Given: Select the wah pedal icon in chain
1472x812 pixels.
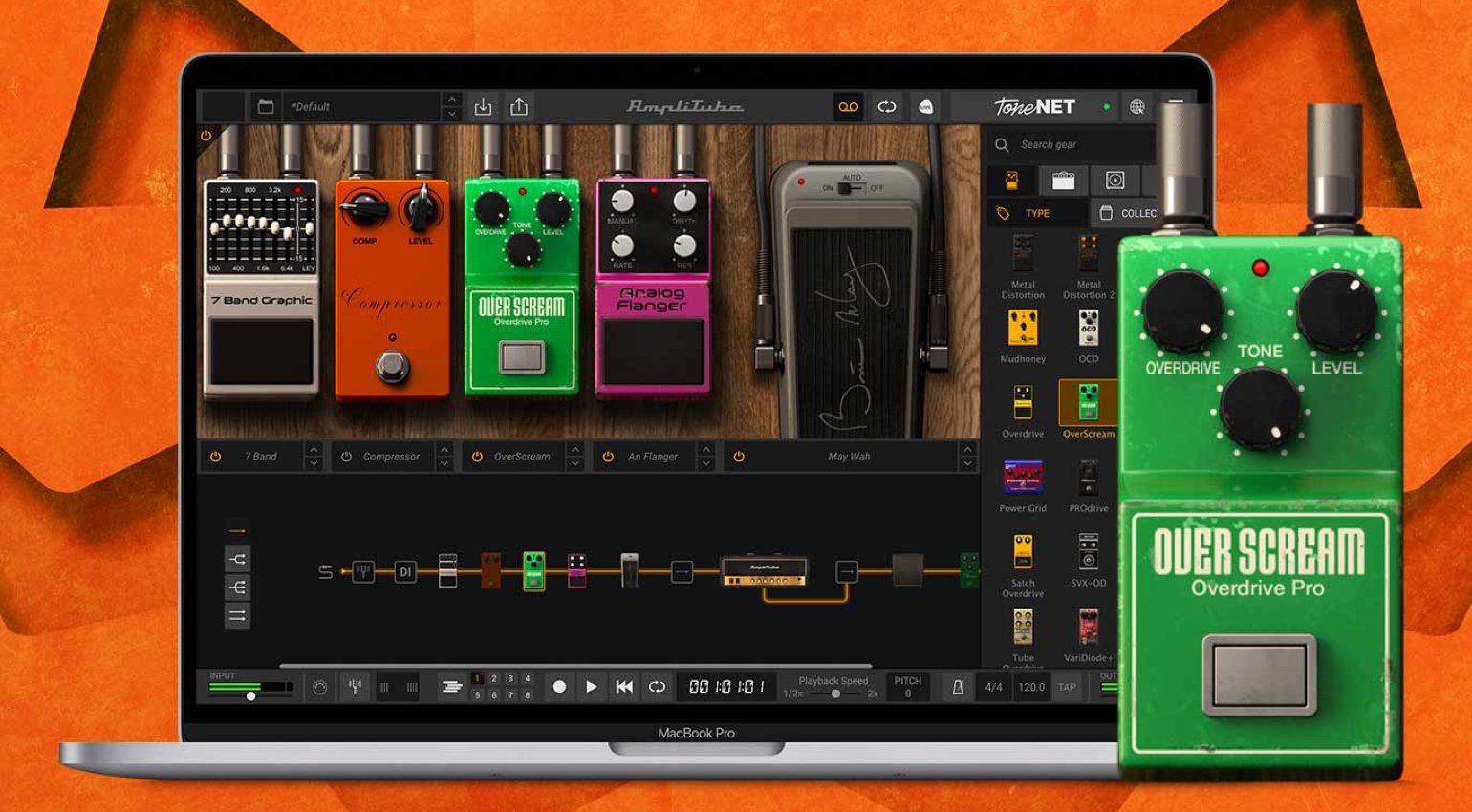Looking at the screenshot, I should 629,570.
